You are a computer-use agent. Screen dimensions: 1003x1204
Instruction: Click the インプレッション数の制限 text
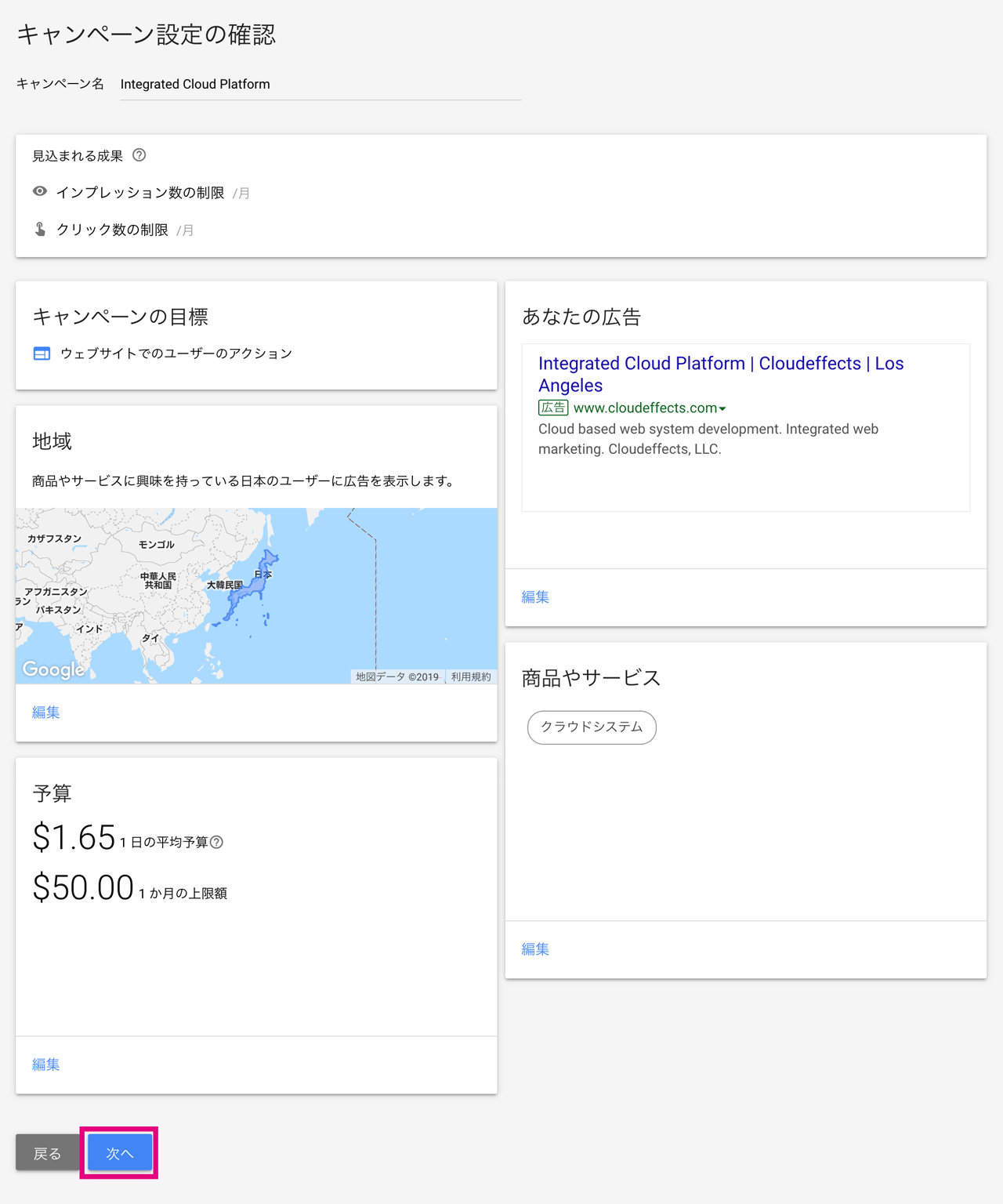140,193
